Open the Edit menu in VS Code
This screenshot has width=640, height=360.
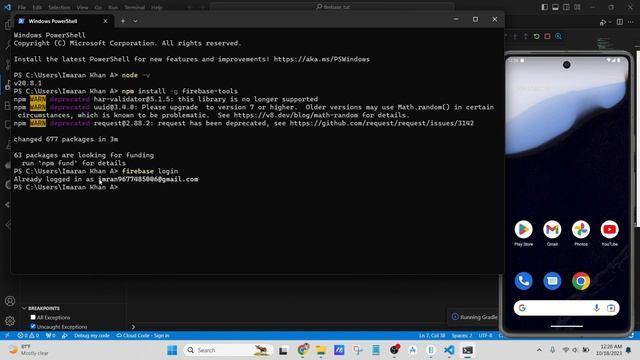(x=37, y=7)
